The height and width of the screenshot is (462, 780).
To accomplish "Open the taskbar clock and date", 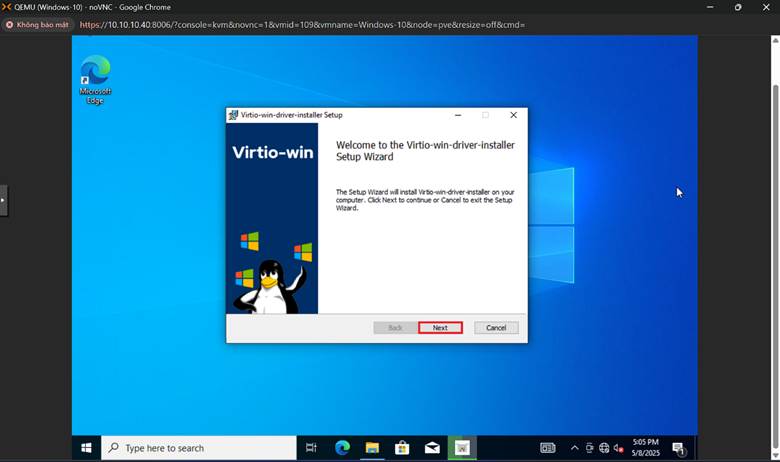I will 646,448.
